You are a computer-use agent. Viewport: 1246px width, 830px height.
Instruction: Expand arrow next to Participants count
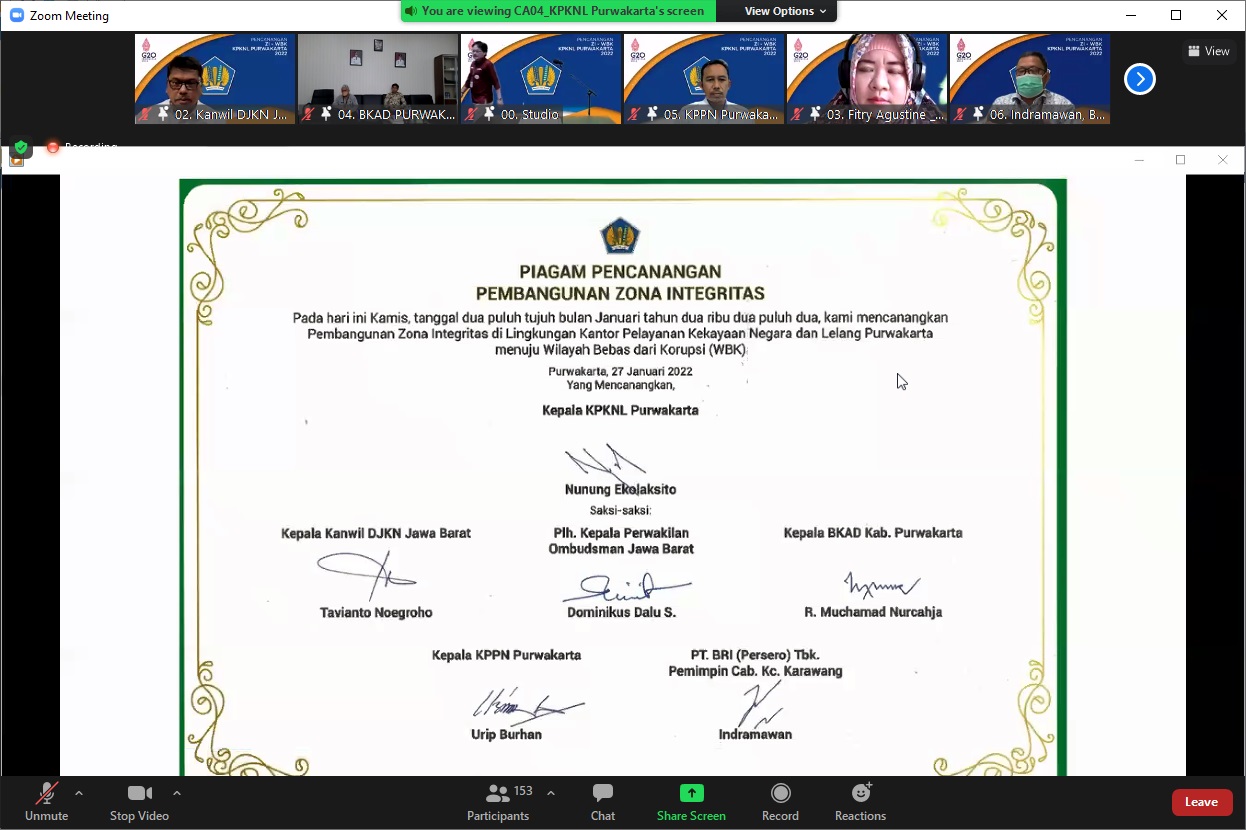(551, 793)
